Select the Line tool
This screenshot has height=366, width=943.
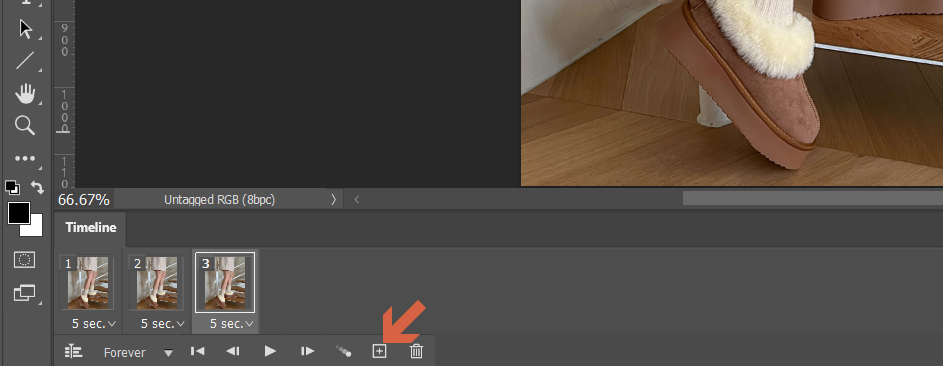coord(25,61)
